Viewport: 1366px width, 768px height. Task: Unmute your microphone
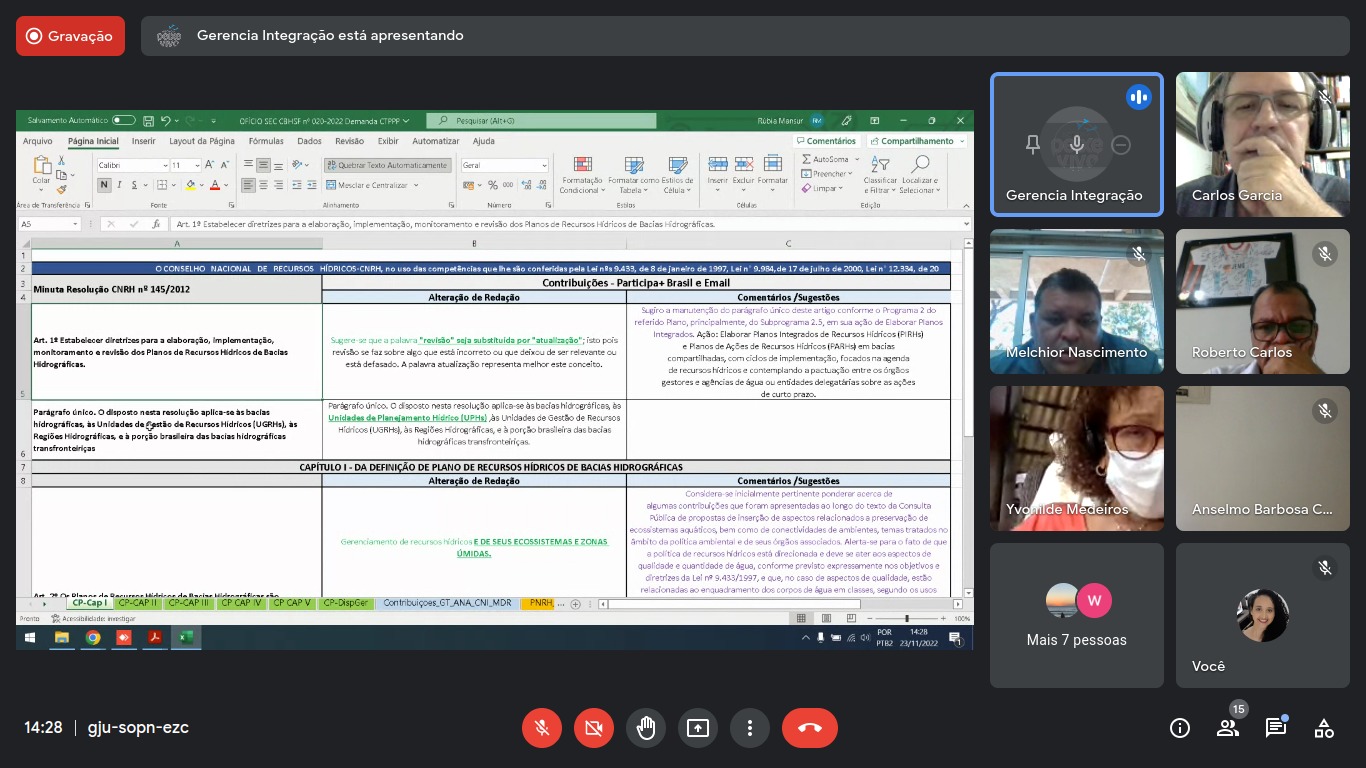pyautogui.click(x=542, y=728)
